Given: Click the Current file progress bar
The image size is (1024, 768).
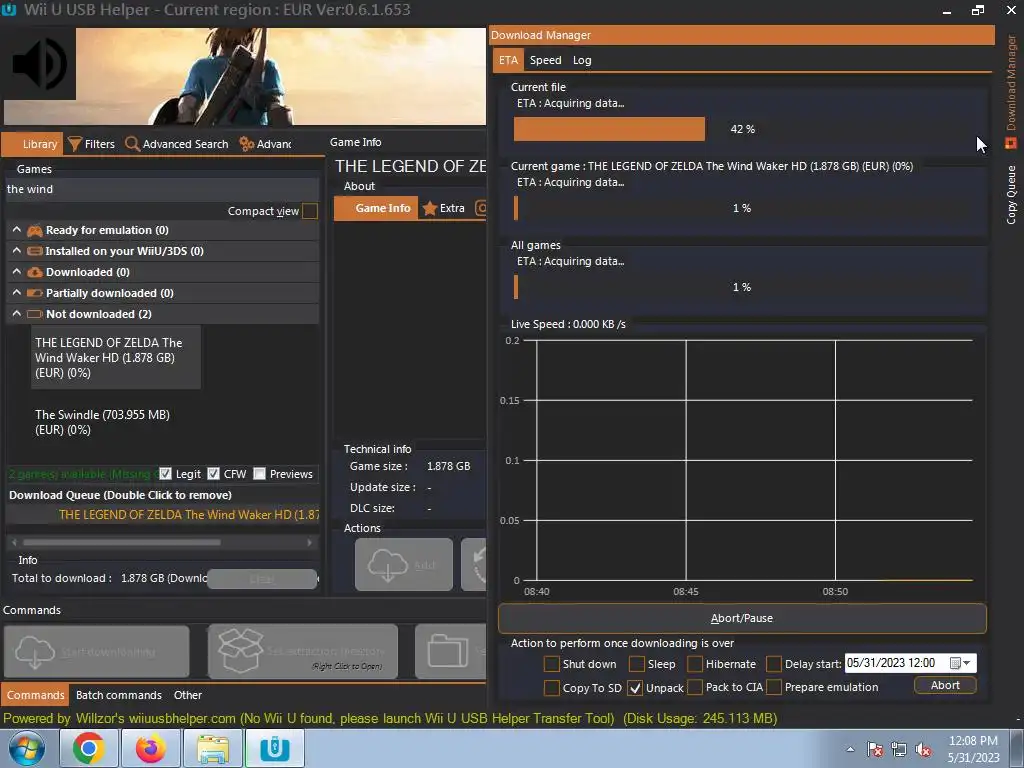Looking at the screenshot, I should [x=743, y=129].
